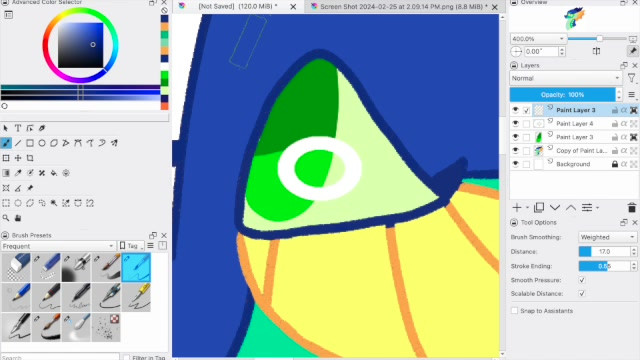Adjust the Overview zoom slider
Viewport: 640px width, 360px height.
597,39
